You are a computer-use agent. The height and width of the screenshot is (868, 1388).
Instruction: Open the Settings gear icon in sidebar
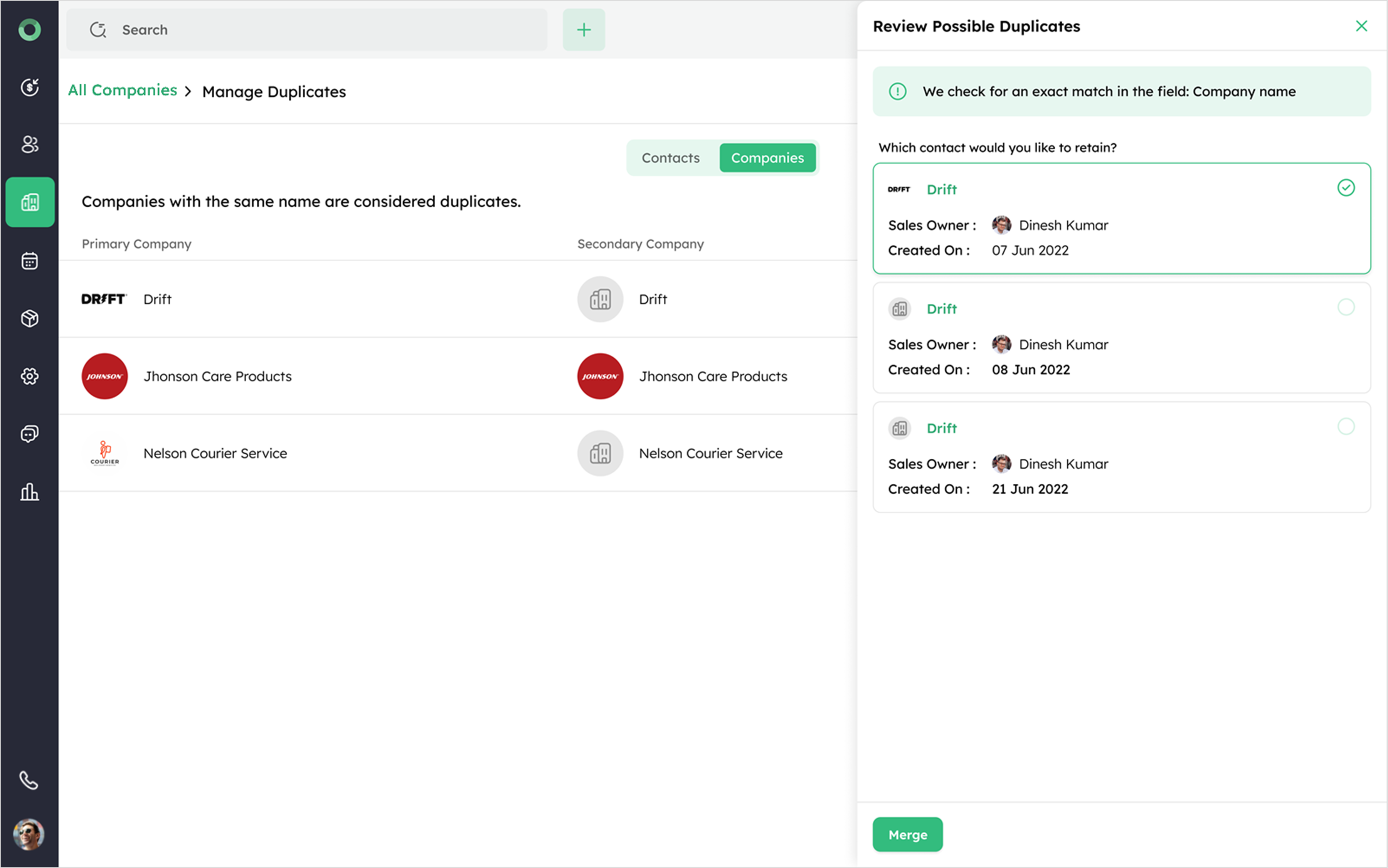(x=30, y=377)
